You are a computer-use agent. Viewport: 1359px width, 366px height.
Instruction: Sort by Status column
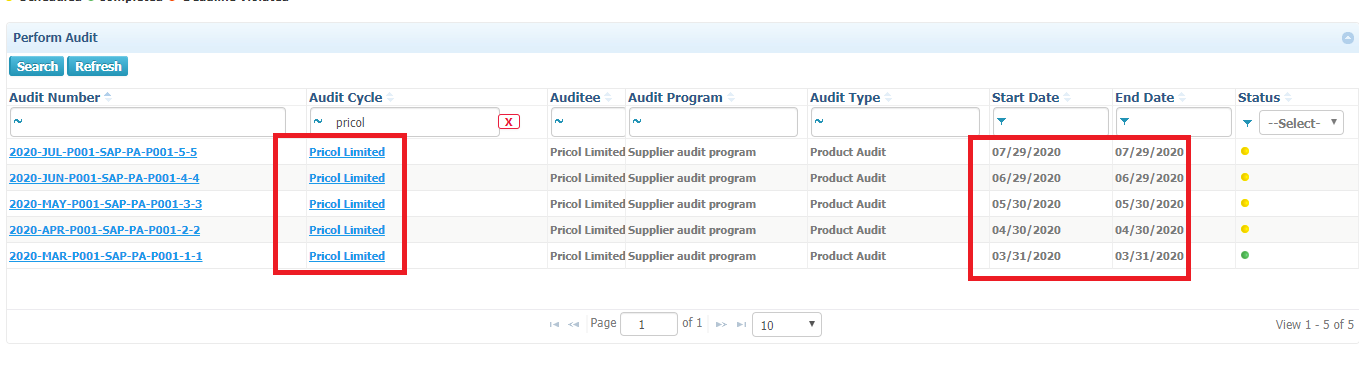pyautogui.click(x=1259, y=98)
